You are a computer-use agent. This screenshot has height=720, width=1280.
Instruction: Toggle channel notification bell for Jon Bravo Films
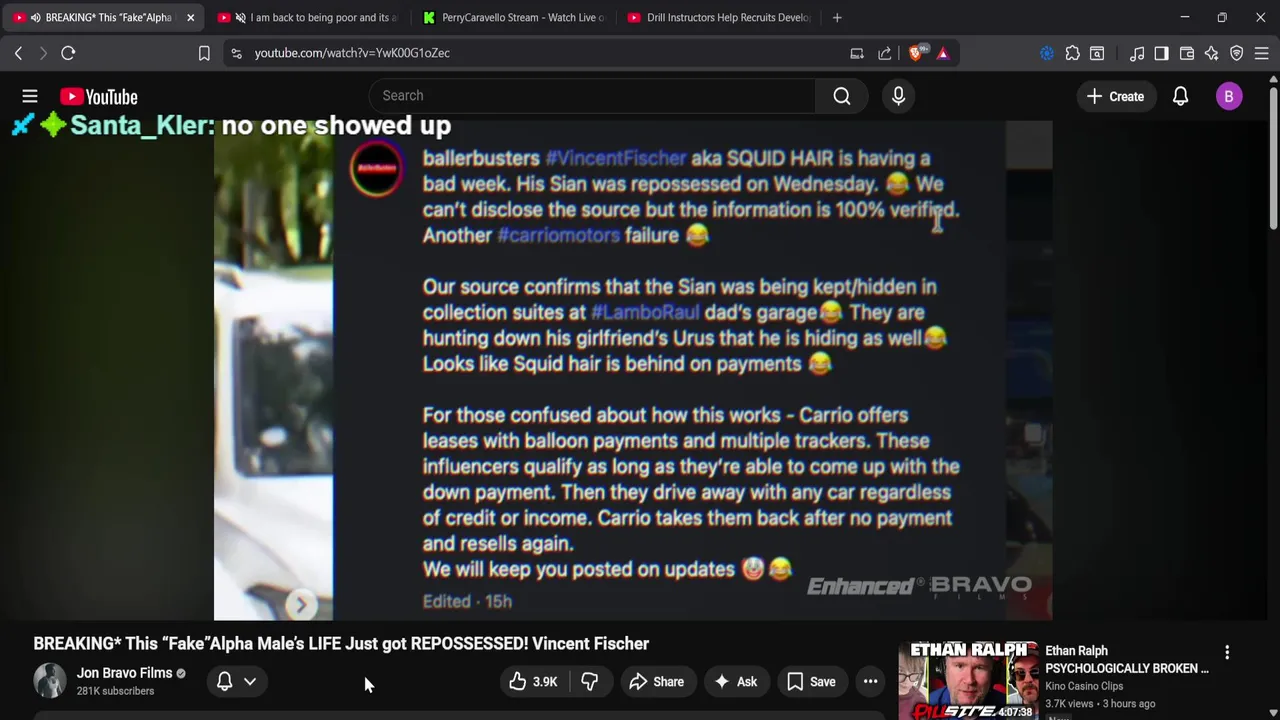point(225,681)
